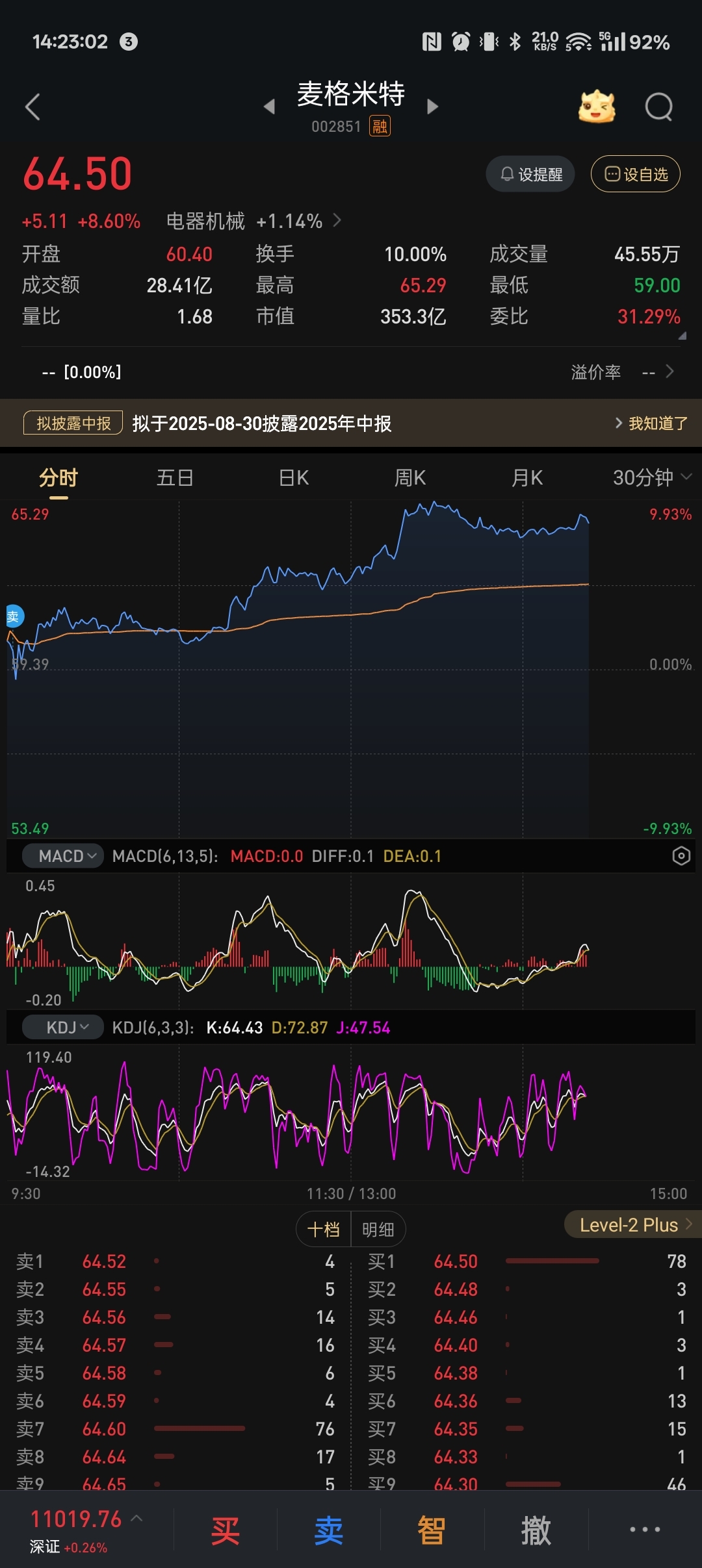
Task: Expand the 深证 index ticker chevron
Action: (x=137, y=1518)
